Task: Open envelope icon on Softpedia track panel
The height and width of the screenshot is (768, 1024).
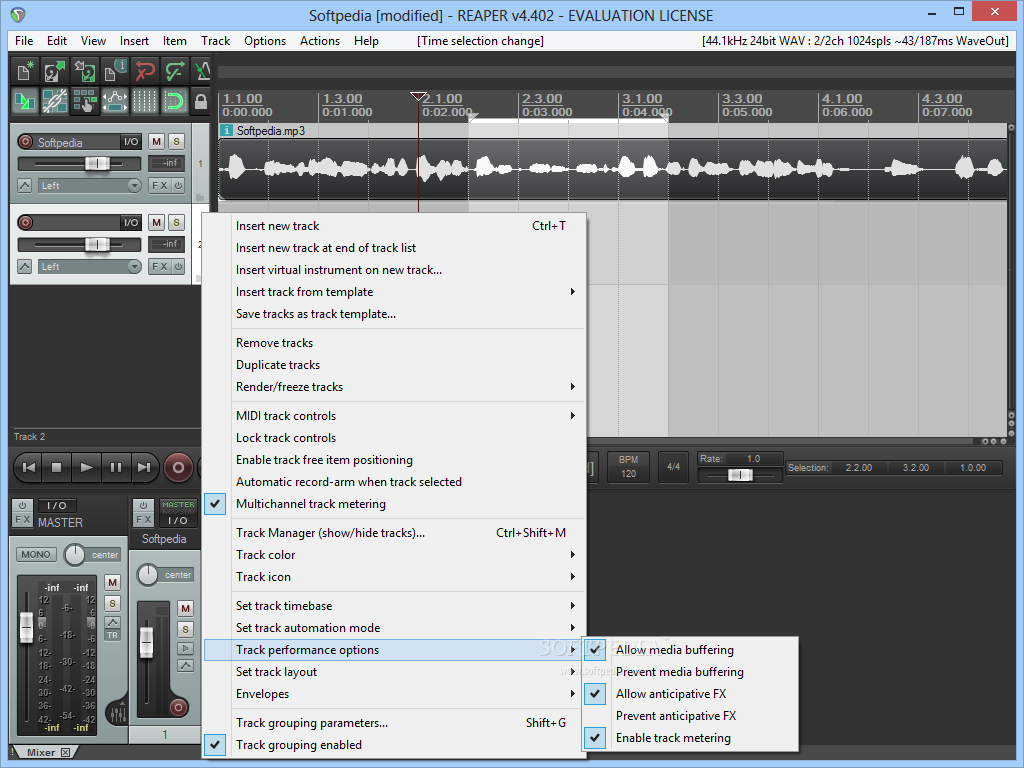Action: point(25,185)
